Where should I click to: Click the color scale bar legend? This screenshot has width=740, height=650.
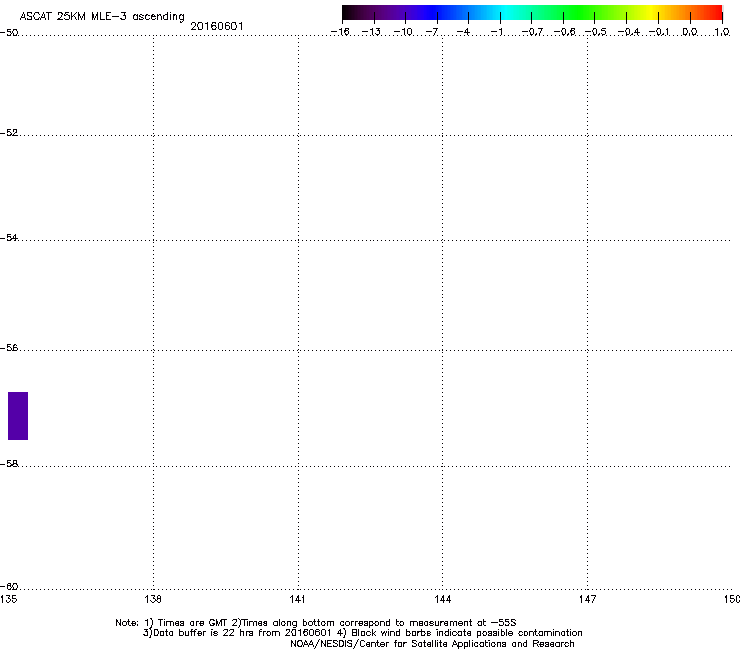click(x=532, y=13)
